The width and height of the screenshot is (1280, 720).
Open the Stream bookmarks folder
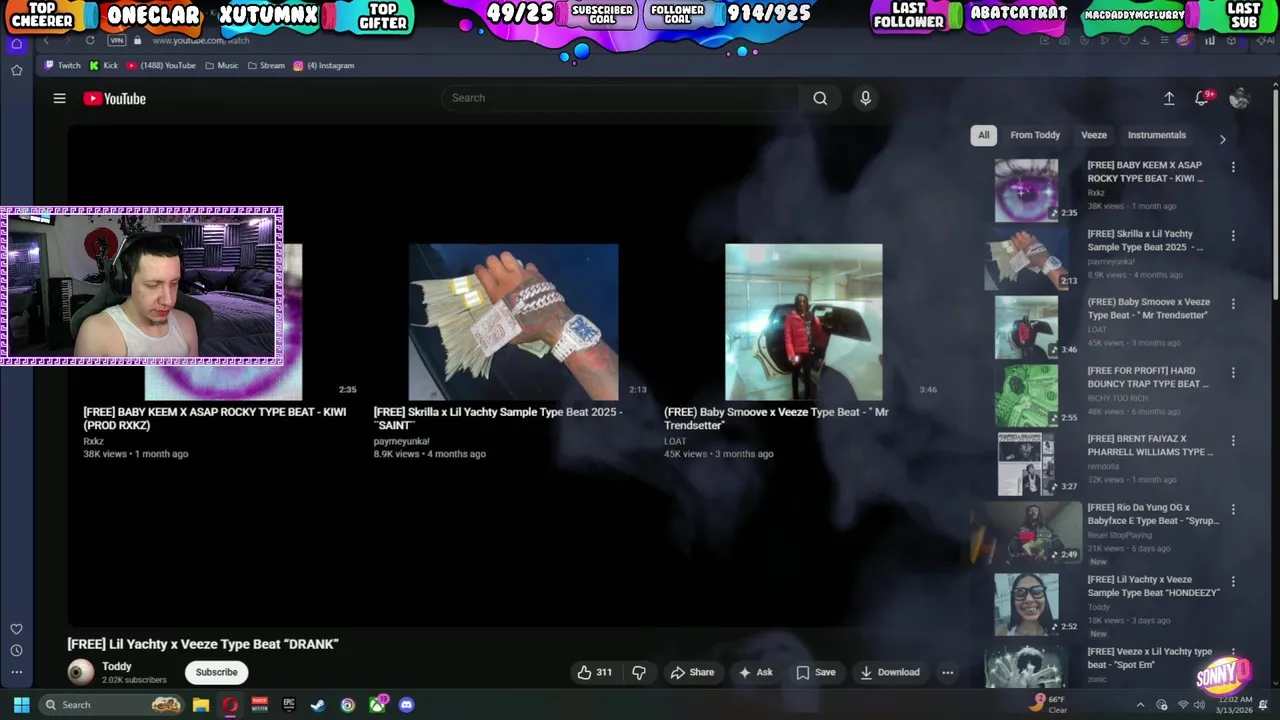pos(266,65)
